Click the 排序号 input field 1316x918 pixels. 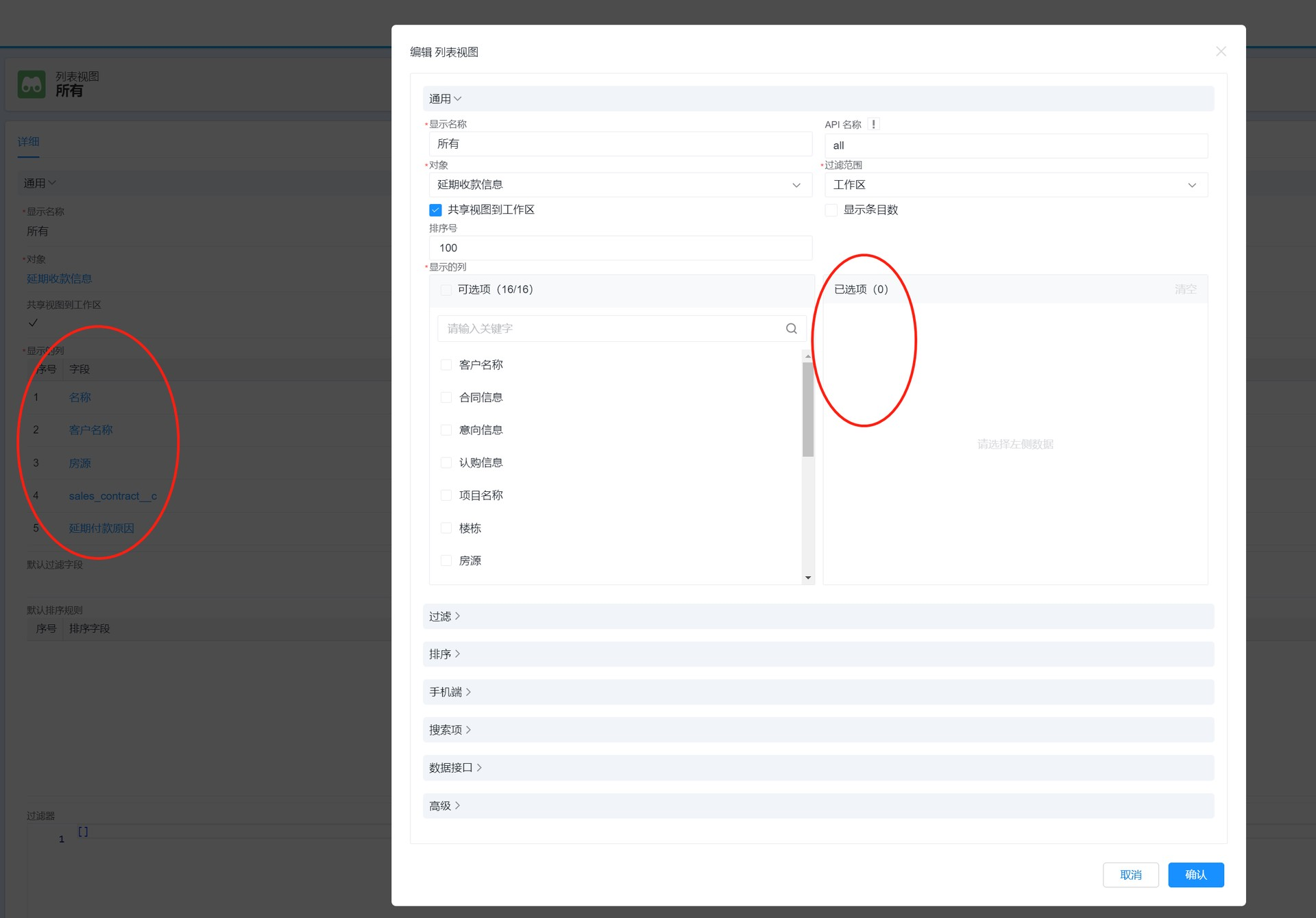pyautogui.click(x=620, y=247)
